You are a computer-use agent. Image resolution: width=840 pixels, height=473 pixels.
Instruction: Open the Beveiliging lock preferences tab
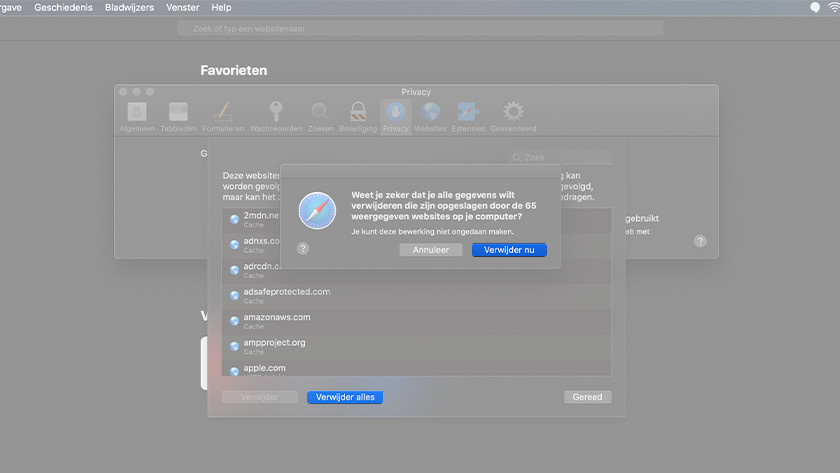[x=358, y=117]
